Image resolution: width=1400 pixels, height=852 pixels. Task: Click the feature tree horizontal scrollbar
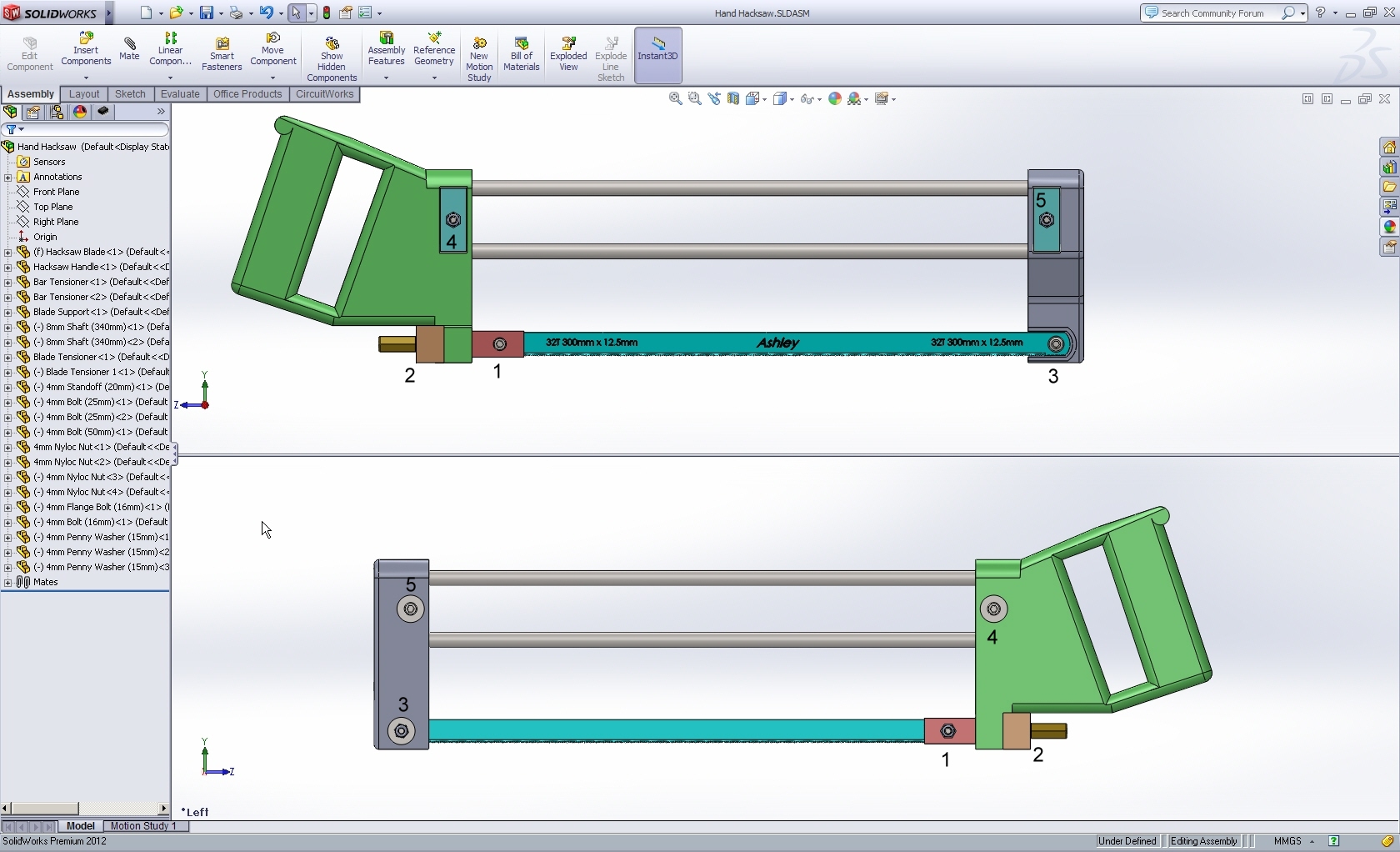tap(85, 808)
